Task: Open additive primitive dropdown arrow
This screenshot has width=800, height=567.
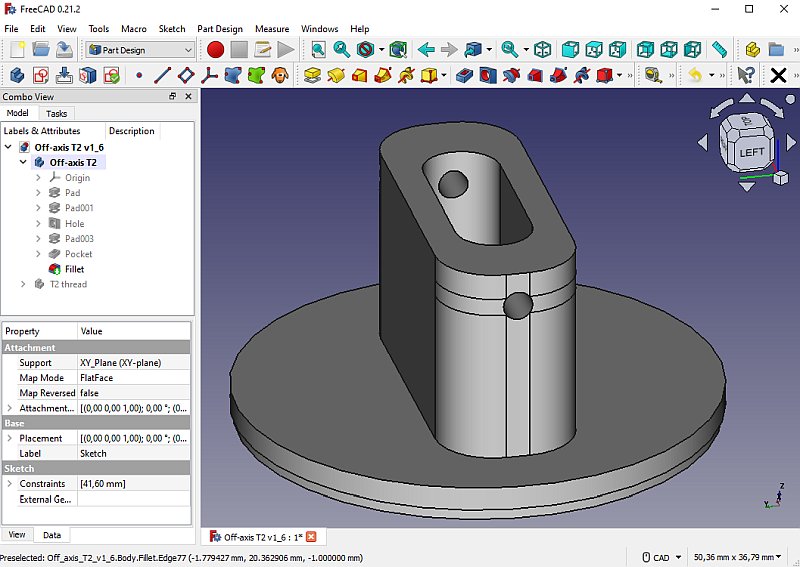Action: point(444,76)
